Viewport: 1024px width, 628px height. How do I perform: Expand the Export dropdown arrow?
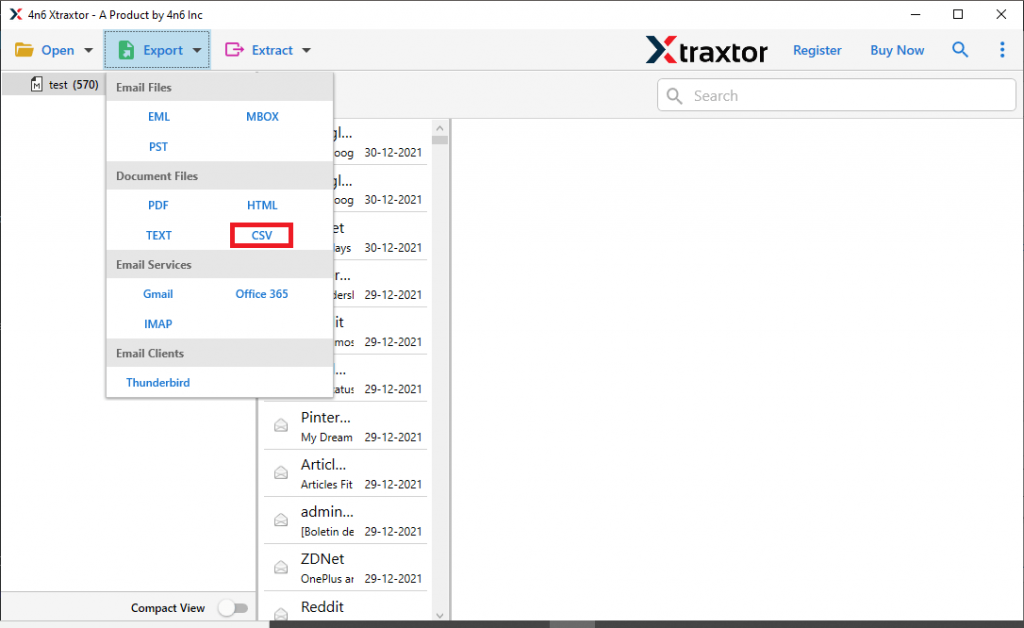[x=196, y=49]
